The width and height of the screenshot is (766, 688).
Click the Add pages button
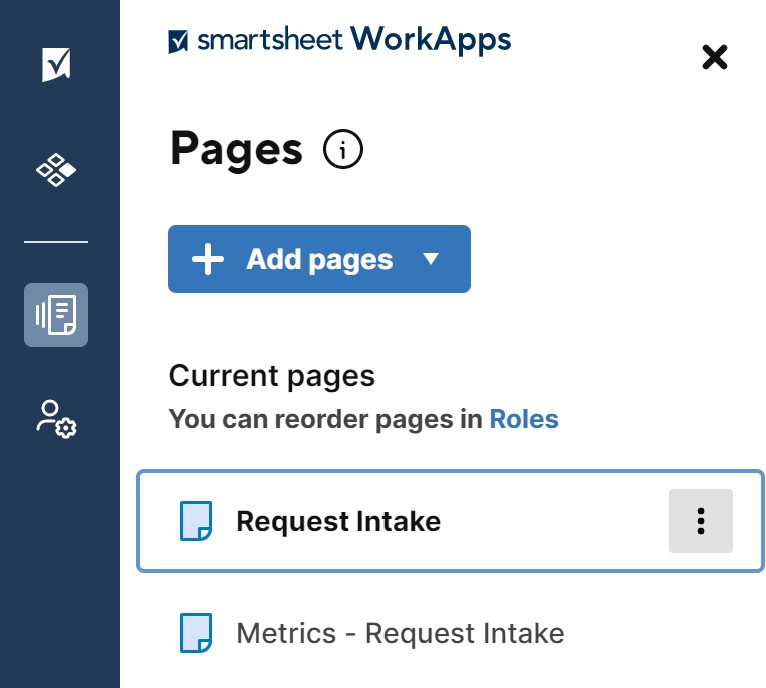(x=319, y=259)
